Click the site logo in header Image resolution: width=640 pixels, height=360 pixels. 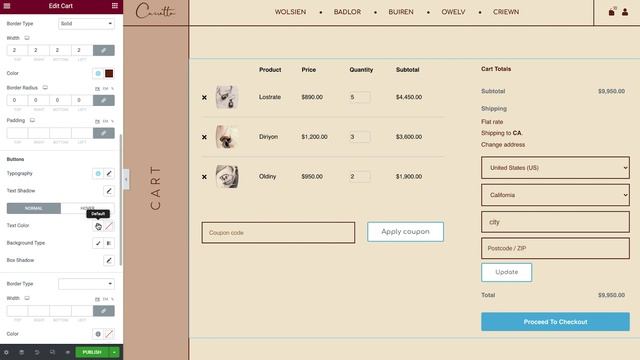click(155, 11)
